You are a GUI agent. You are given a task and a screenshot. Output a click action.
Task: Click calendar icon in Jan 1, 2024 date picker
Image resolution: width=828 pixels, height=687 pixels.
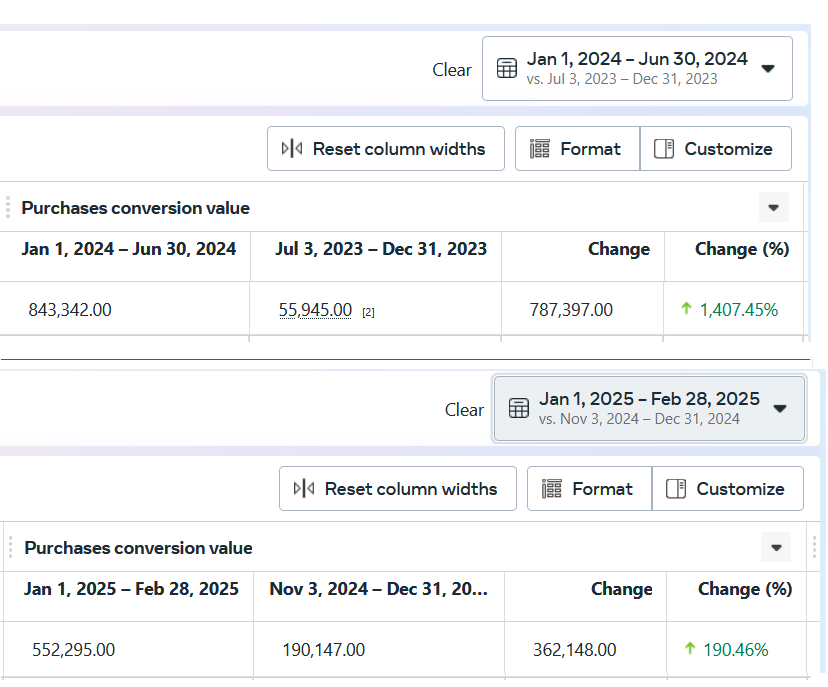(507, 69)
